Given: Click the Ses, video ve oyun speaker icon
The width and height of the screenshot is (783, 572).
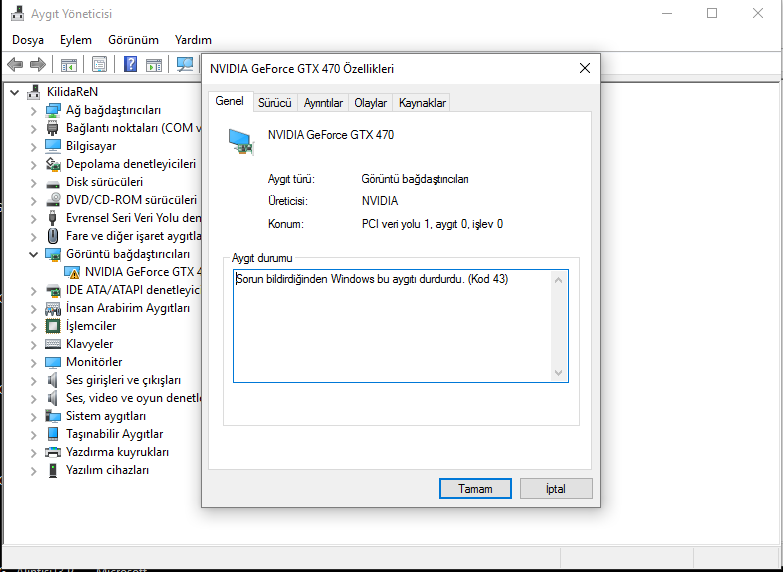Looking at the screenshot, I should point(53,398).
